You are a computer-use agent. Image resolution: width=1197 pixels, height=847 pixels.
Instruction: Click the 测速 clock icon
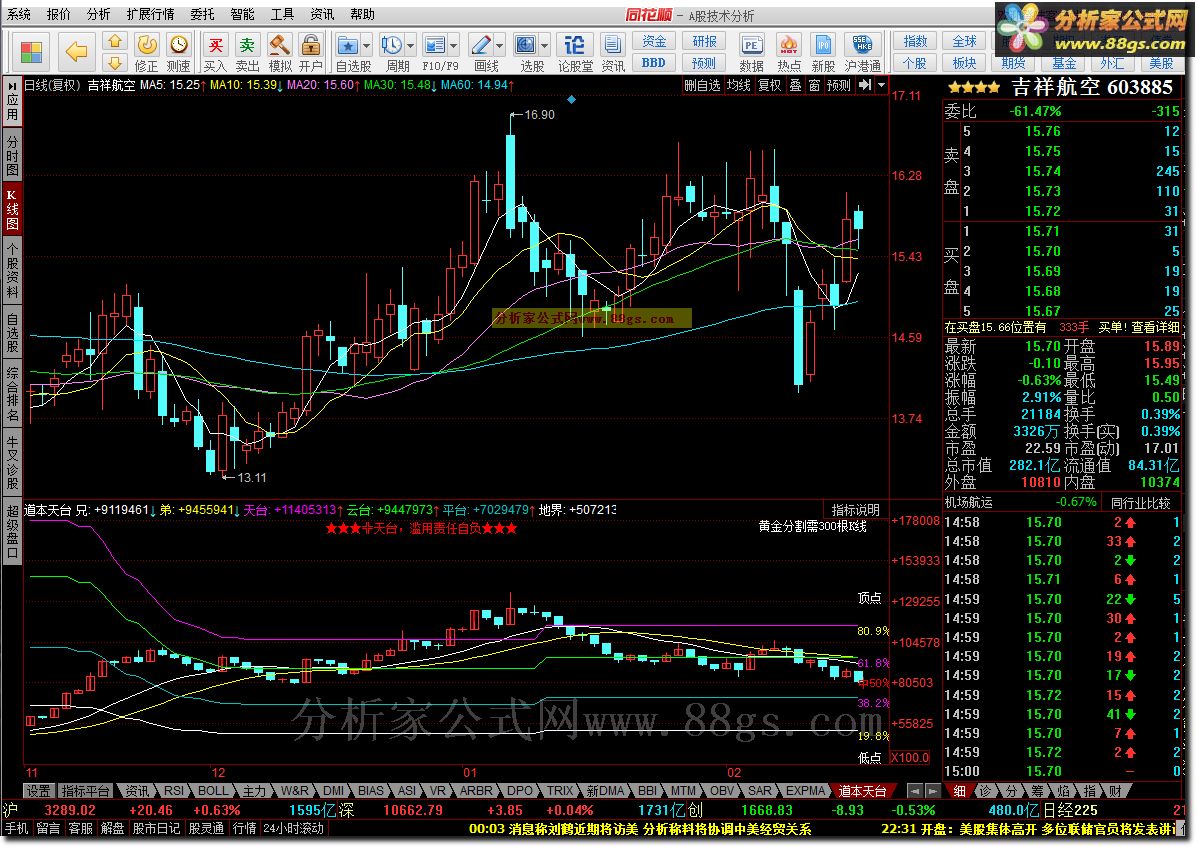pos(179,53)
